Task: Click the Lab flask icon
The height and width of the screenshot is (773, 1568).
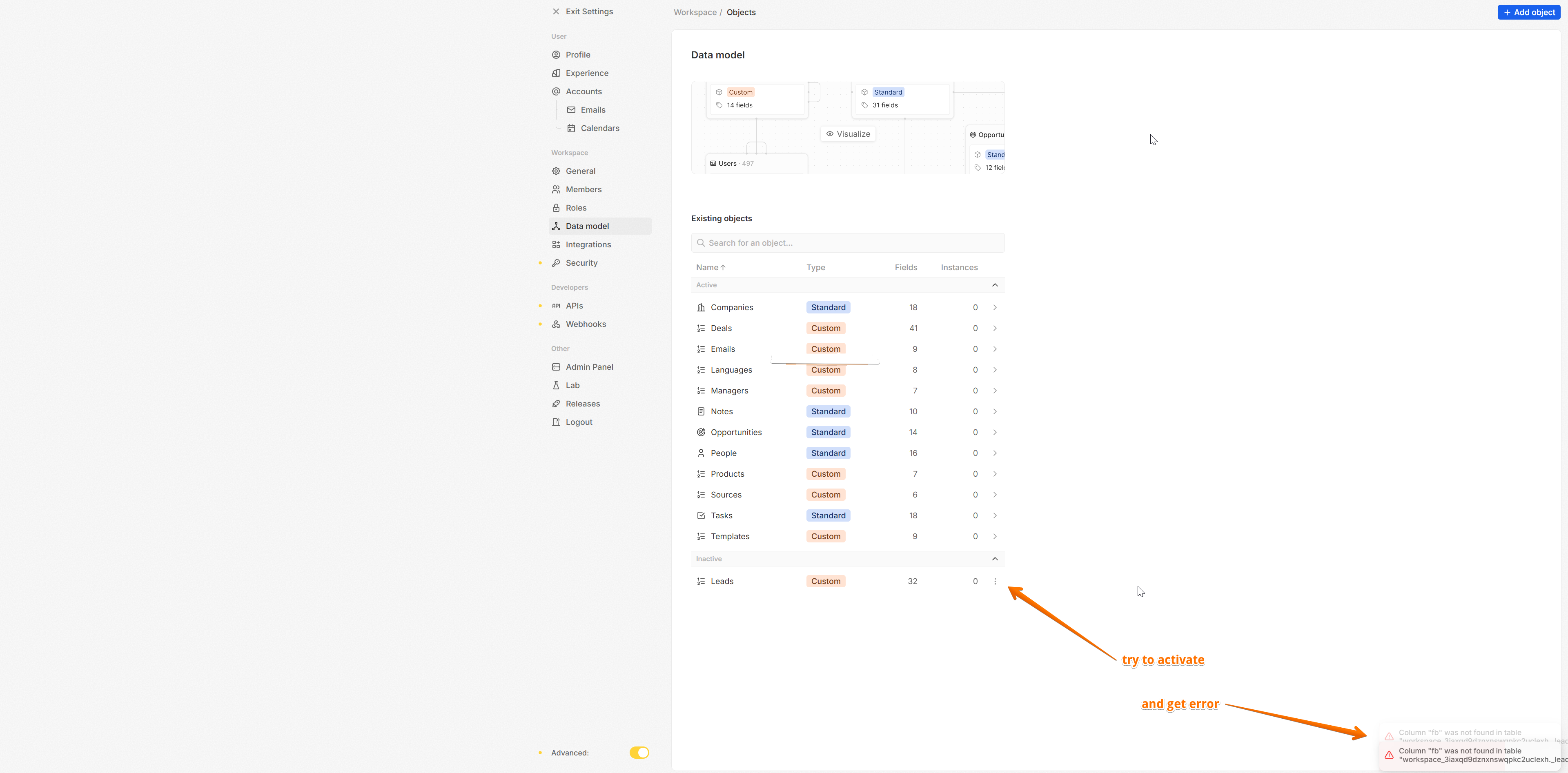Action: coord(556,386)
